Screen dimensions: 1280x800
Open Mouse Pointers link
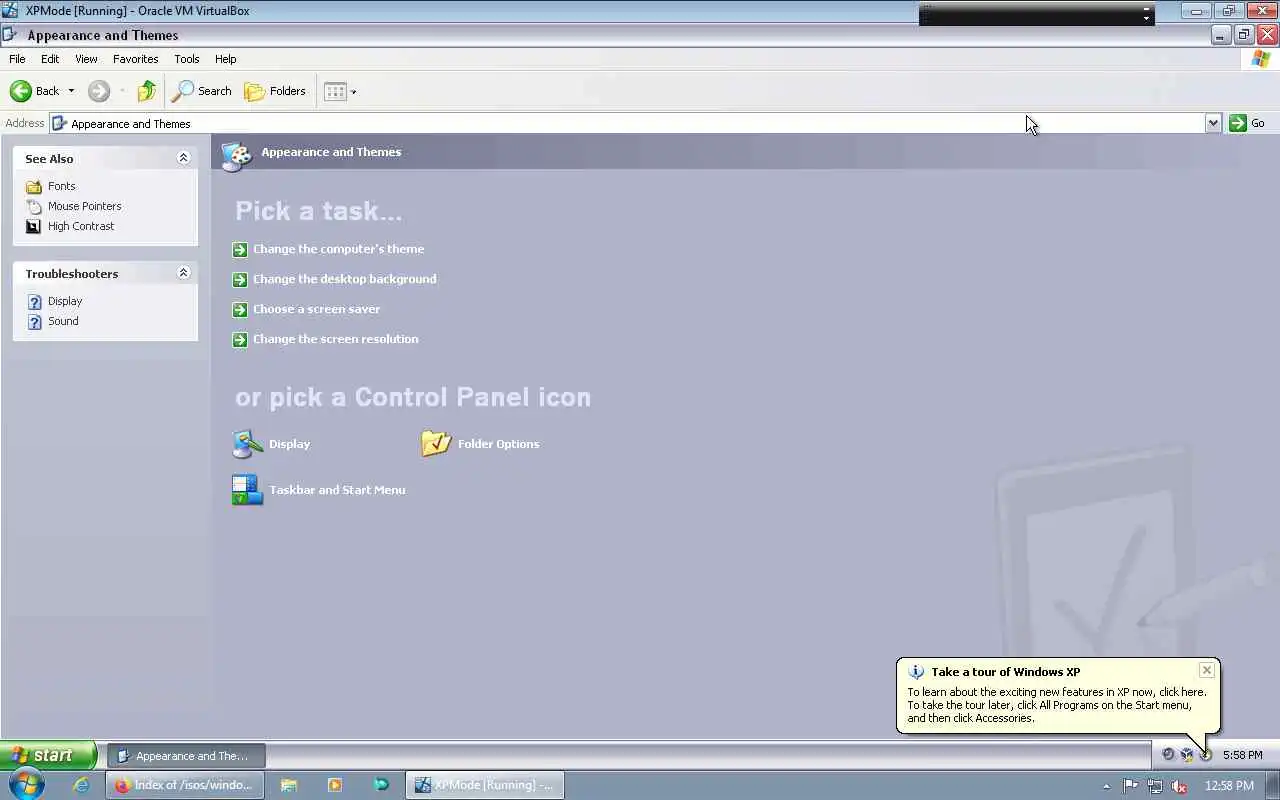click(85, 206)
